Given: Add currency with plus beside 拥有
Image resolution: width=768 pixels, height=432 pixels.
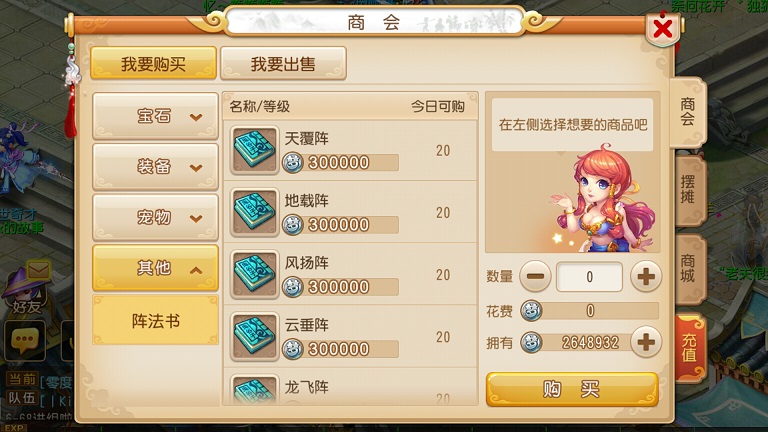Looking at the screenshot, I should 646,342.
